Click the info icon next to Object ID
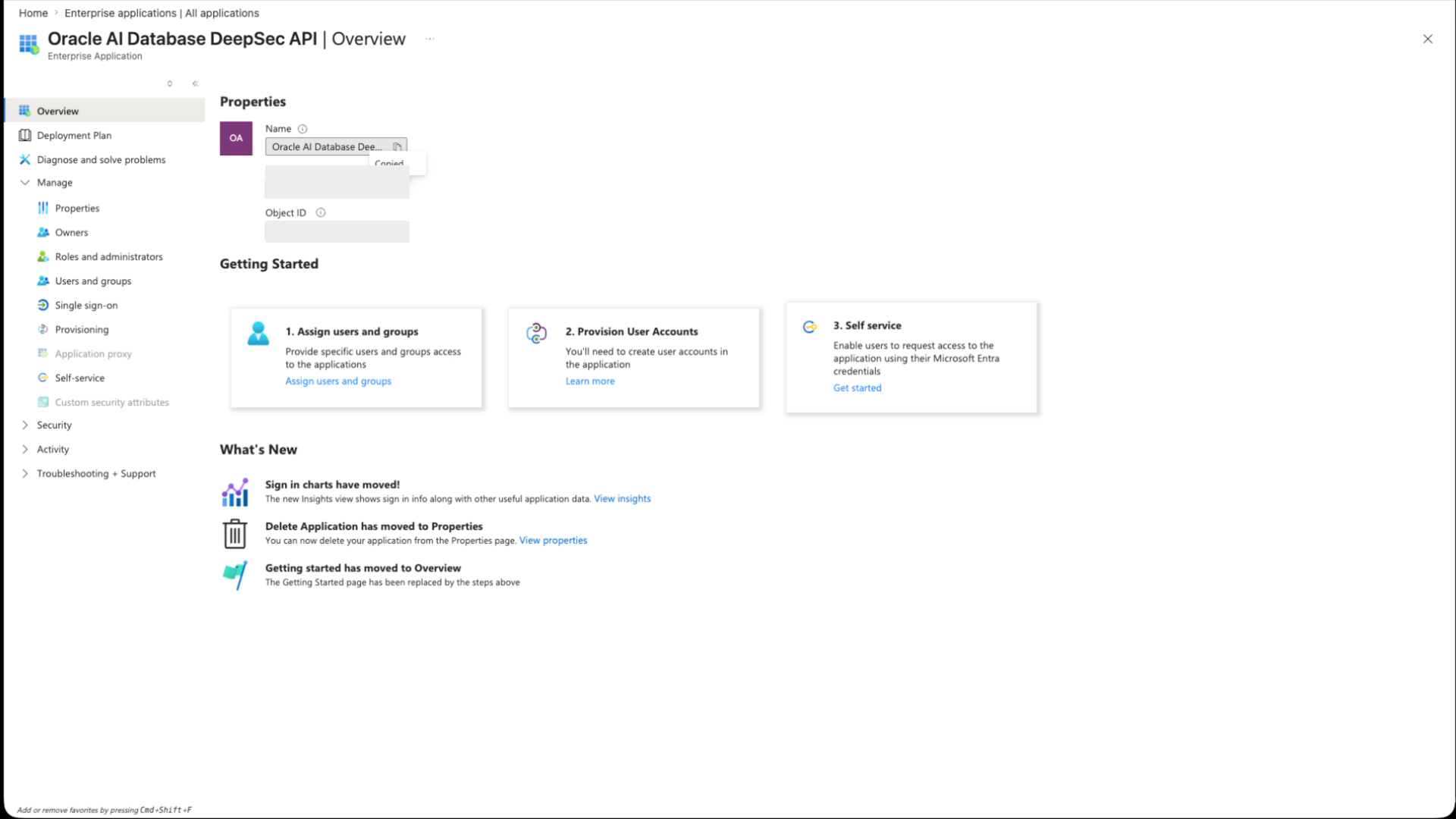1456x819 pixels. [321, 213]
